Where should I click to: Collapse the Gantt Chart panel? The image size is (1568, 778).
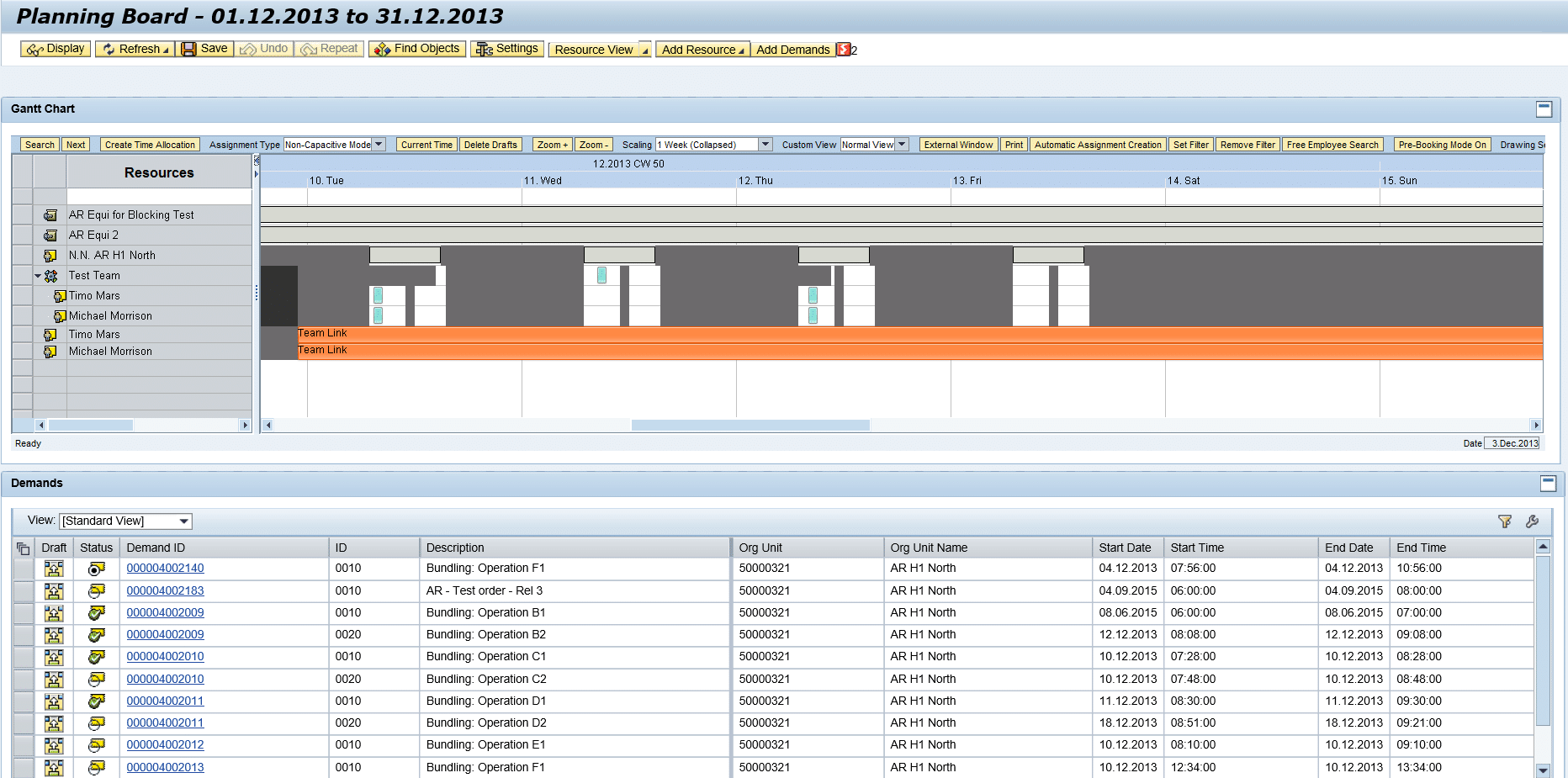[1544, 109]
